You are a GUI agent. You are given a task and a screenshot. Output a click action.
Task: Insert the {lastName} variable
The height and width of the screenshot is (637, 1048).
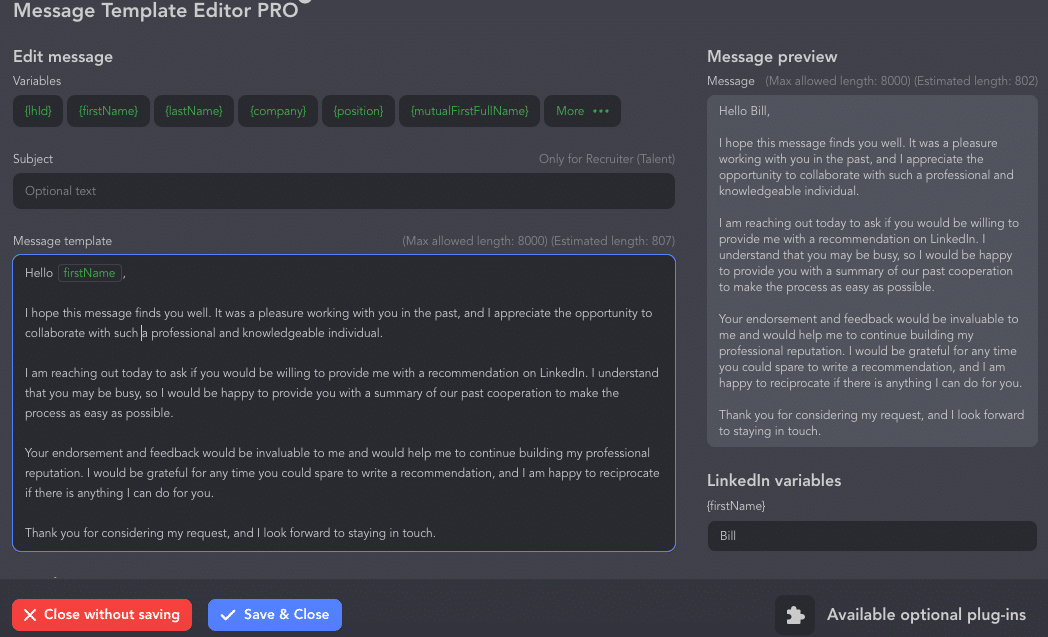coord(193,110)
